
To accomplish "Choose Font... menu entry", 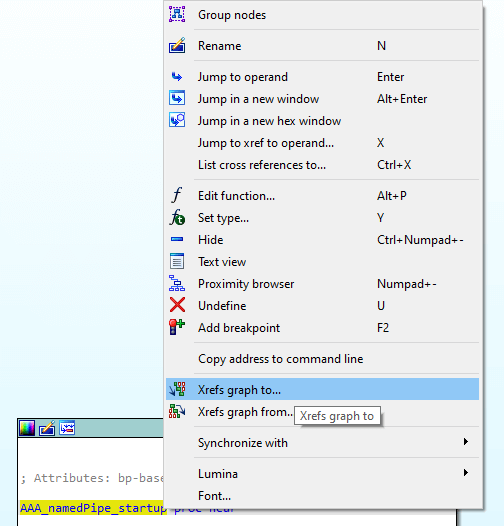I will tap(322, 496).
